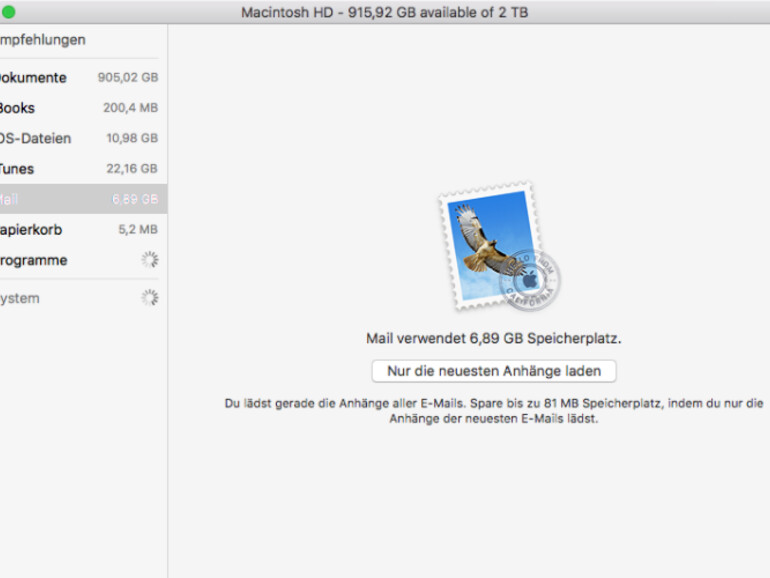The image size is (770, 578).
Task: Click the loading spinner next to System
Action: pyautogui.click(x=150, y=298)
